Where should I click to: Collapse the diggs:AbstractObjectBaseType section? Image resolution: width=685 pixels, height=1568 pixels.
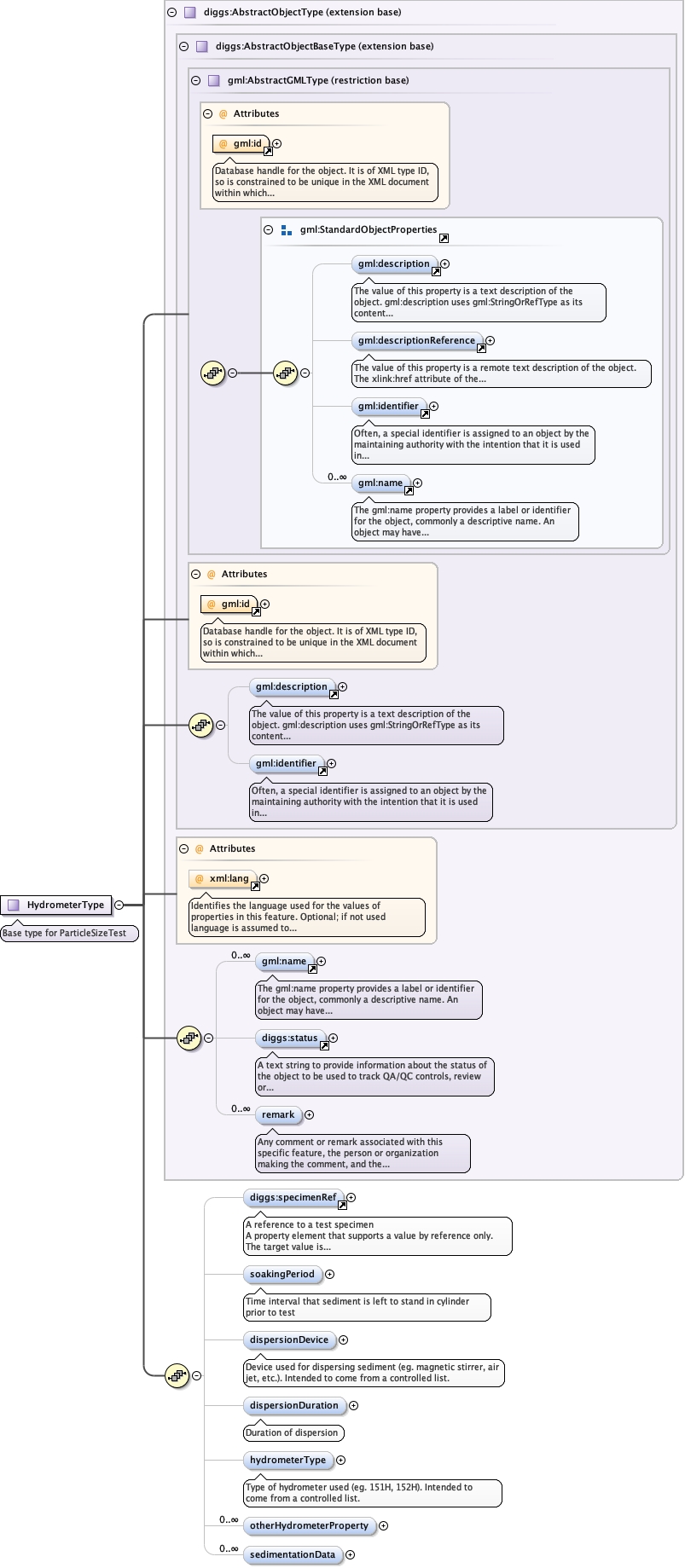184,47
